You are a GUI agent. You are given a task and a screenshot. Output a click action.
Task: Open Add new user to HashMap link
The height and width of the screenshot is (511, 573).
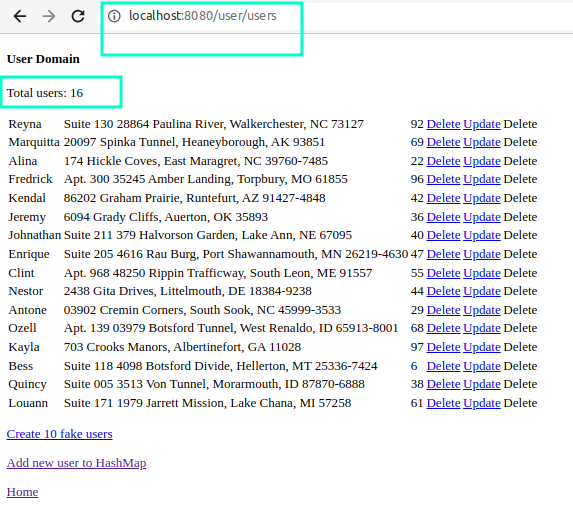[76, 463]
